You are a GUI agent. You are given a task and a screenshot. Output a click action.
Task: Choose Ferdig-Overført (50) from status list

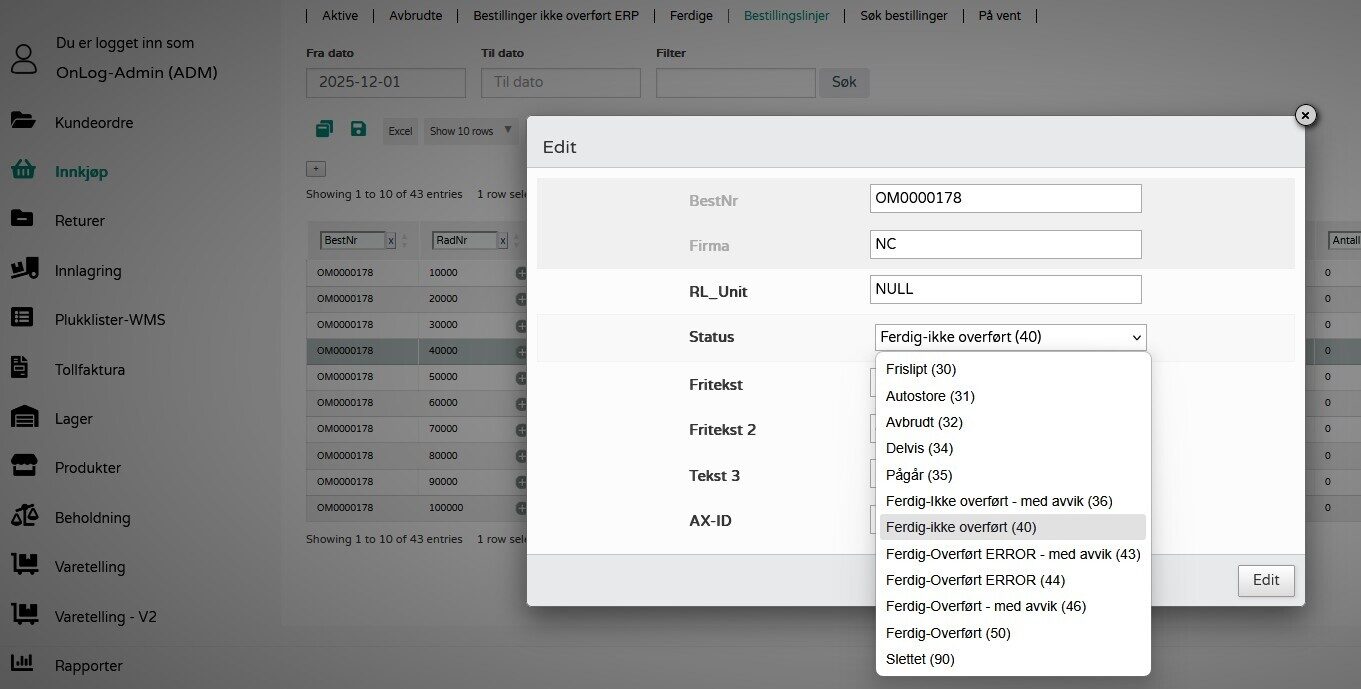tap(947, 633)
